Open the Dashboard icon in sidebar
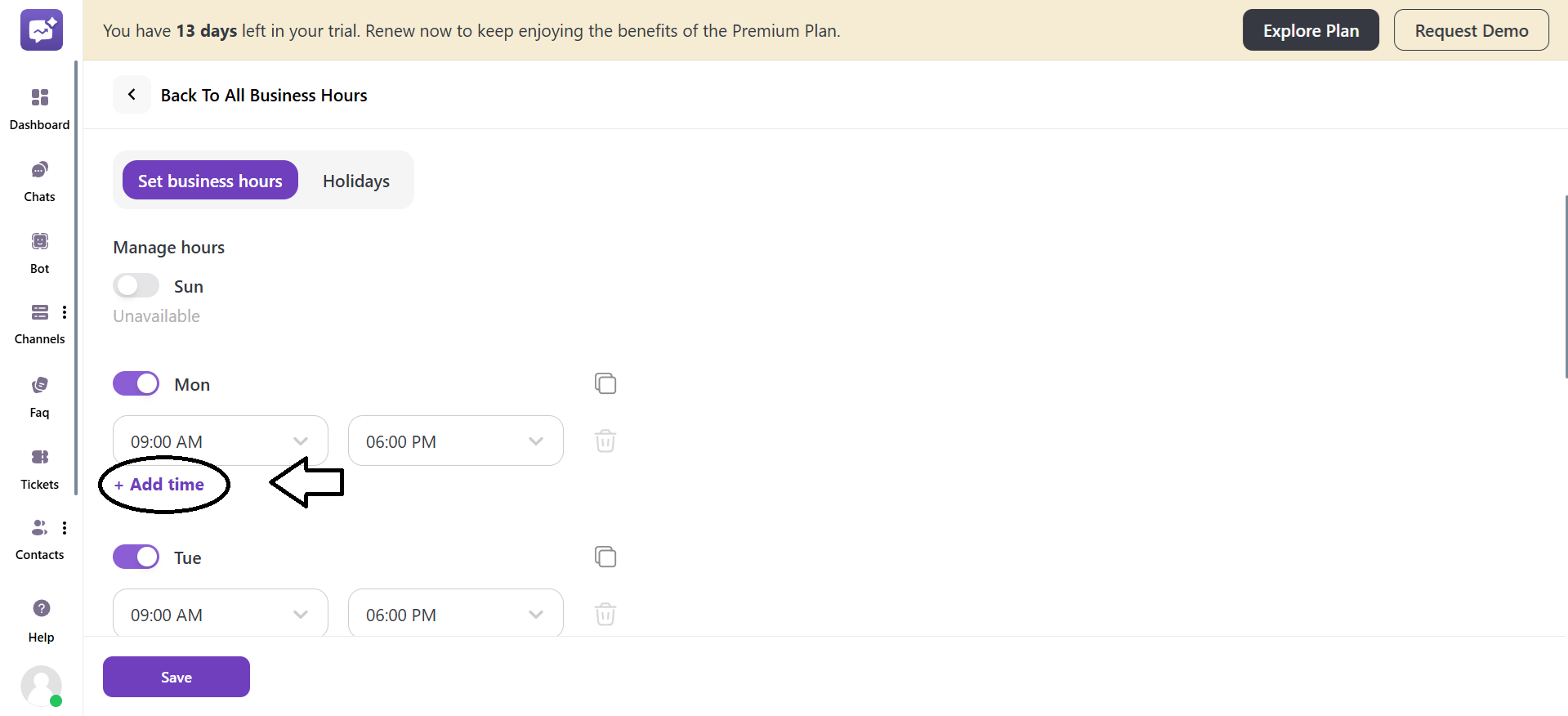The width and height of the screenshot is (1568, 716). [x=39, y=99]
